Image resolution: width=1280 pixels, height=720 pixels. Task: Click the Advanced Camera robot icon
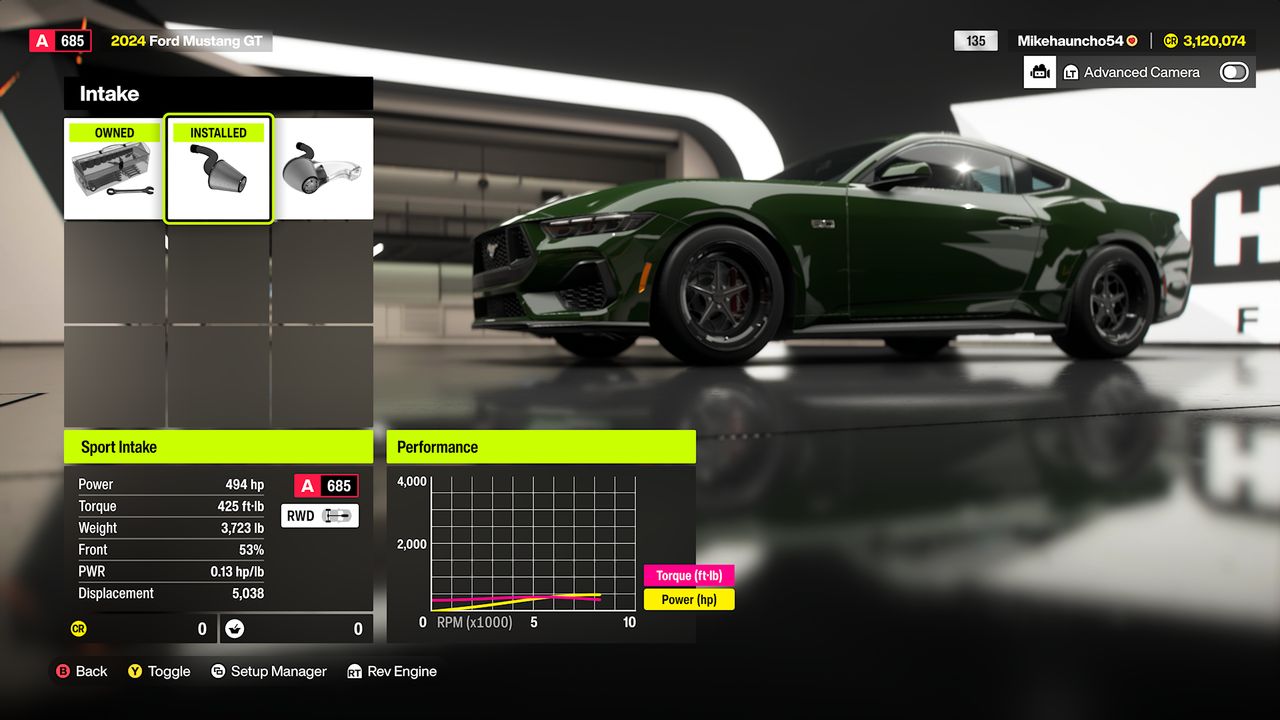point(1040,72)
